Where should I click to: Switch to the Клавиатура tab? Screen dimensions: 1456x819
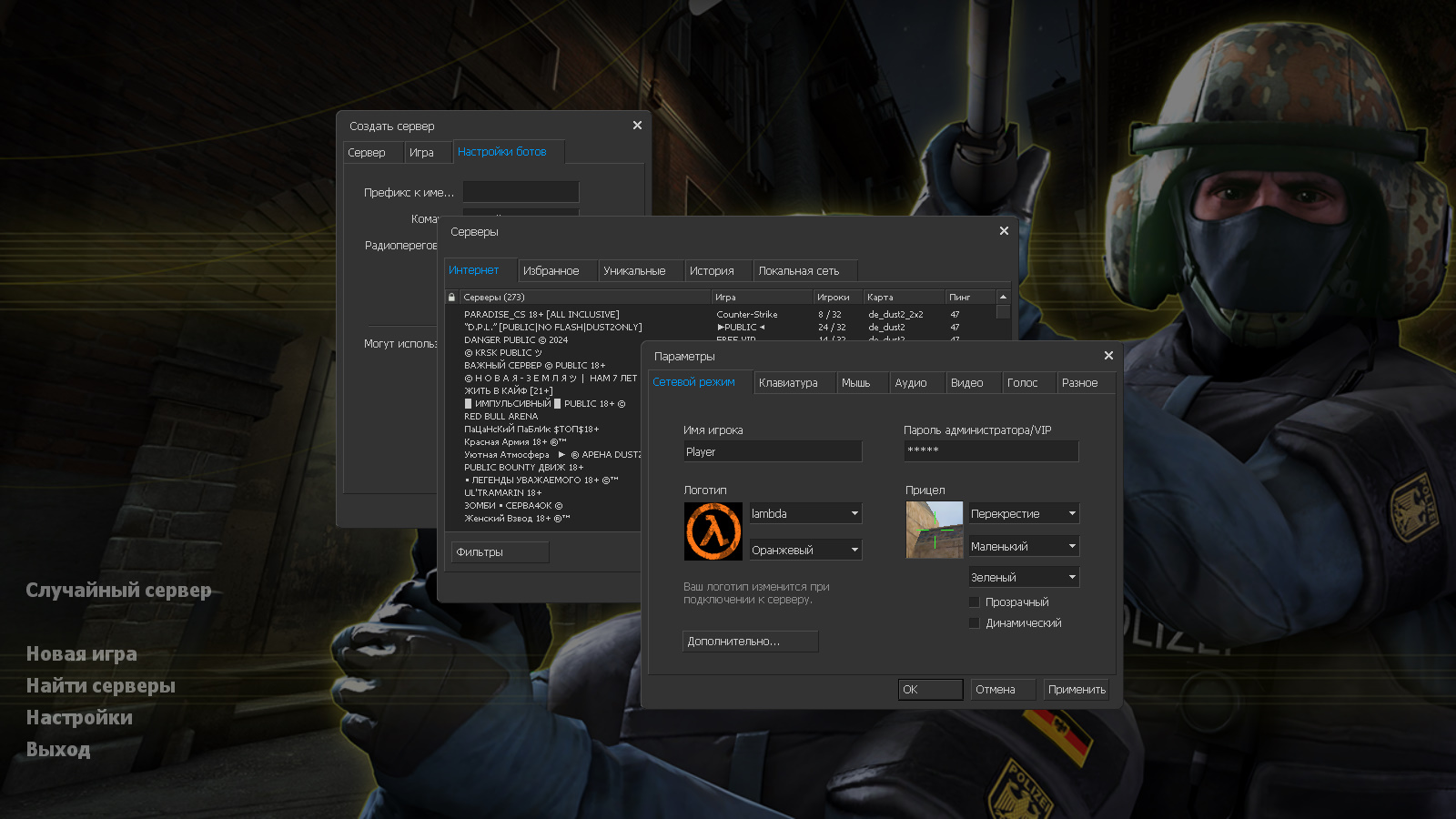point(794,382)
